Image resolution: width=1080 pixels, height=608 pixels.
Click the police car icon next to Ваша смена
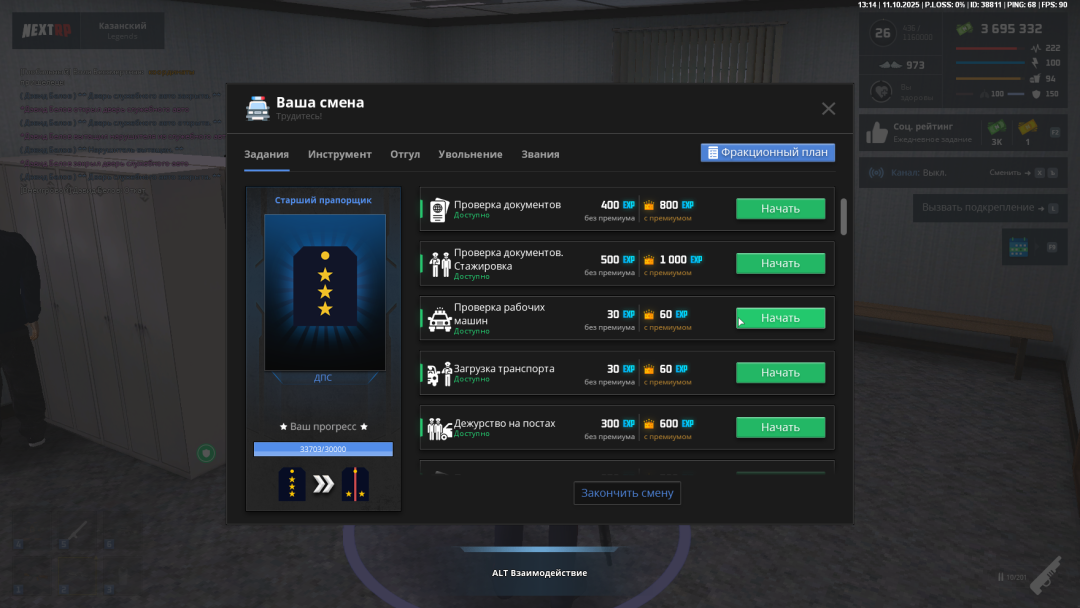(258, 108)
